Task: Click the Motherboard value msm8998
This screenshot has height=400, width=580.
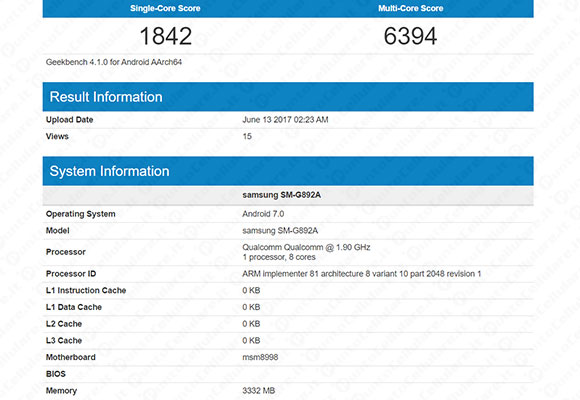Action: 260,357
